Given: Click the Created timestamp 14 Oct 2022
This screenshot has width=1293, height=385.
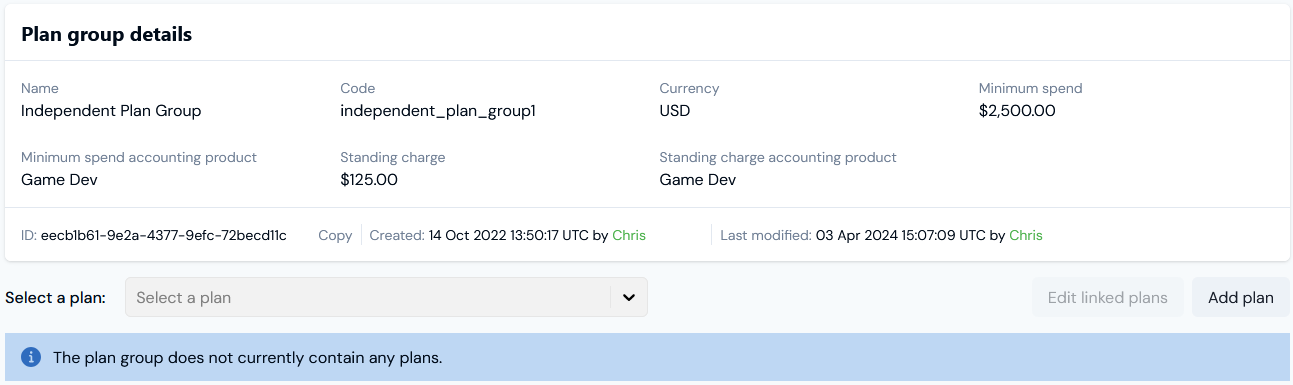Looking at the screenshot, I should [508, 236].
